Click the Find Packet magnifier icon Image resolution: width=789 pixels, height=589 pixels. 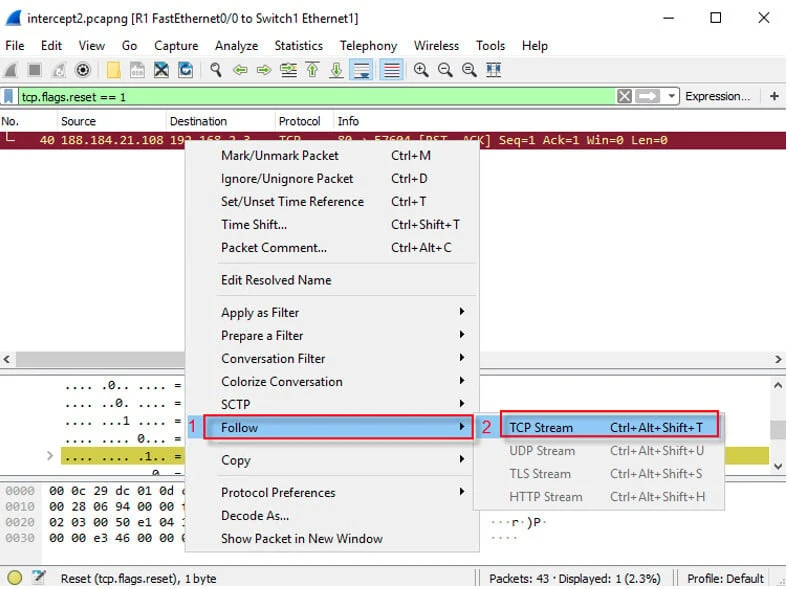tap(215, 70)
